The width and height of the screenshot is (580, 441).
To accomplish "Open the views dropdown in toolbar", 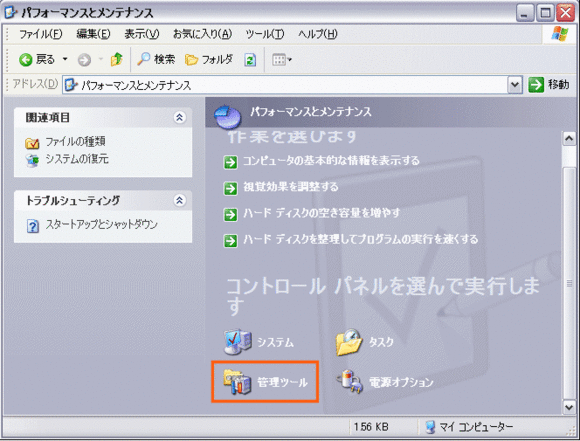I will coord(282,60).
